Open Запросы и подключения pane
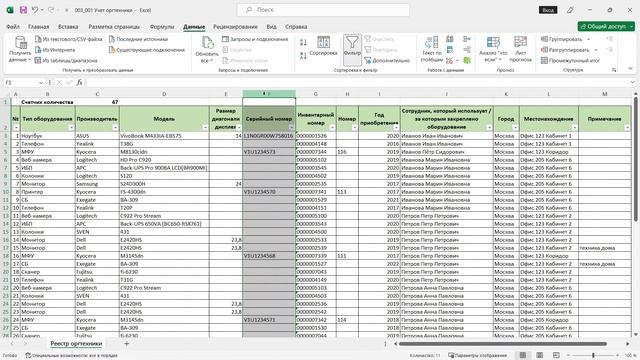The height and width of the screenshot is (360, 640). coord(255,39)
